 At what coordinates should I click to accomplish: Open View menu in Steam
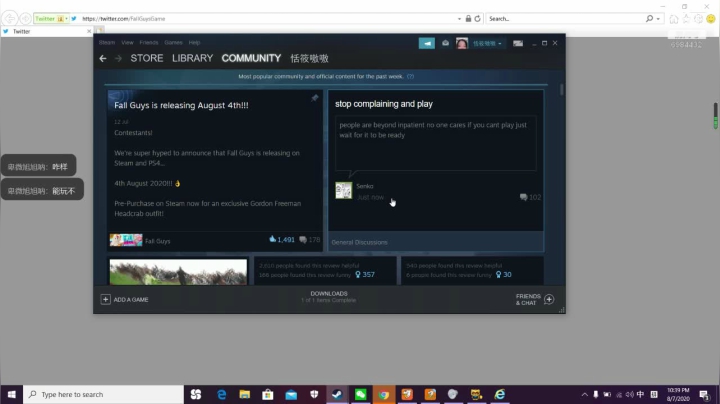(127, 43)
